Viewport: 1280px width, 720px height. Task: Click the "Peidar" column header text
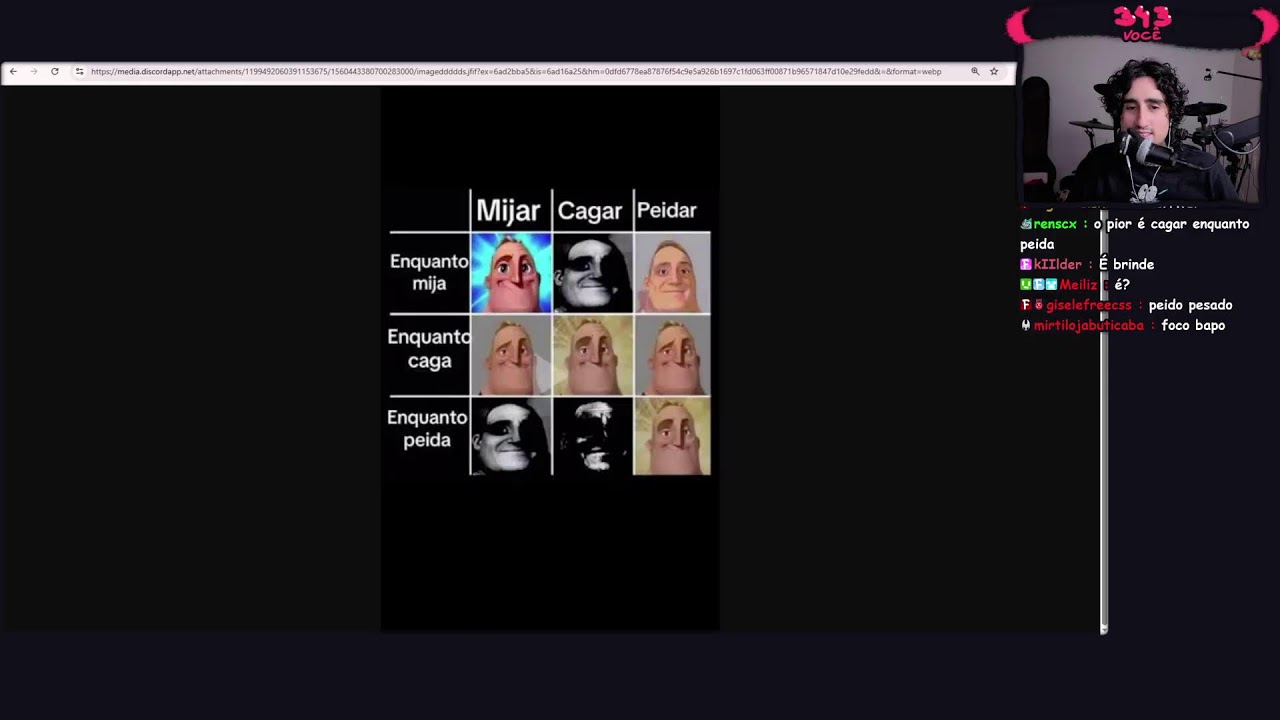(x=667, y=210)
